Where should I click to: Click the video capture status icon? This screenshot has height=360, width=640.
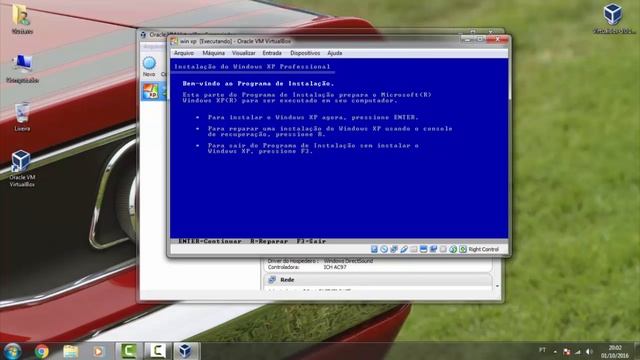point(433,249)
